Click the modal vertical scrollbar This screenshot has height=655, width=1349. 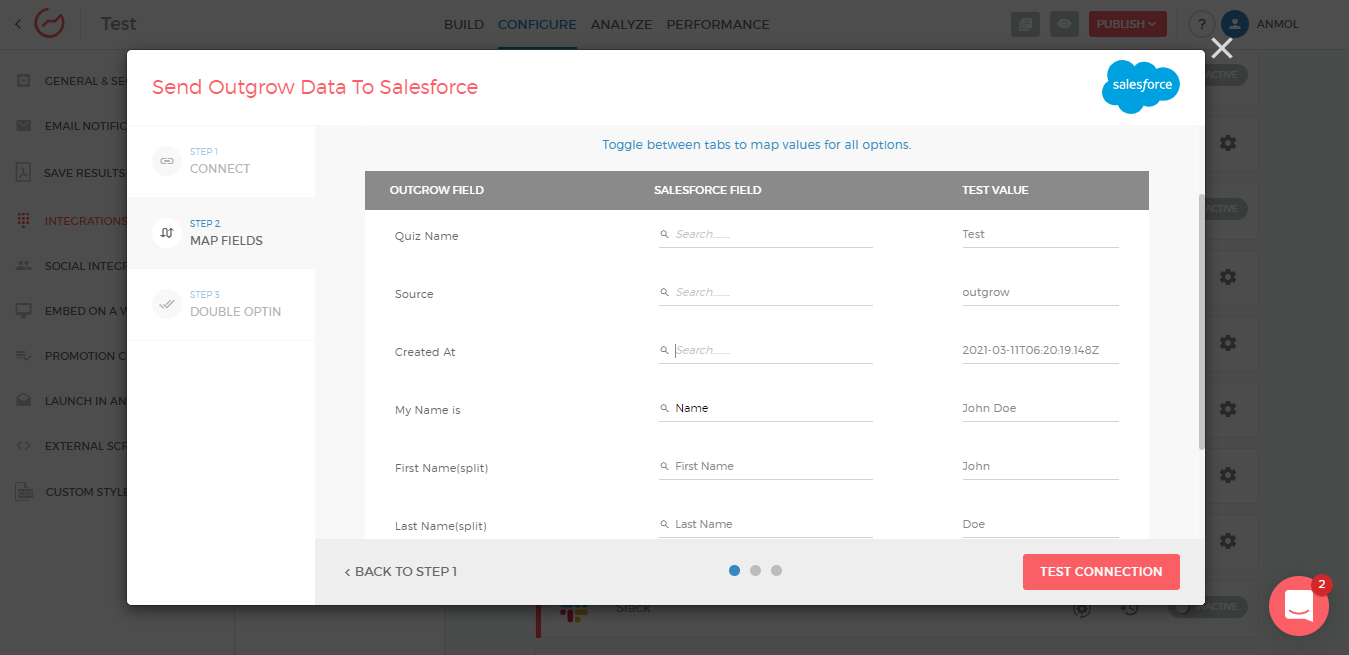(x=1201, y=322)
